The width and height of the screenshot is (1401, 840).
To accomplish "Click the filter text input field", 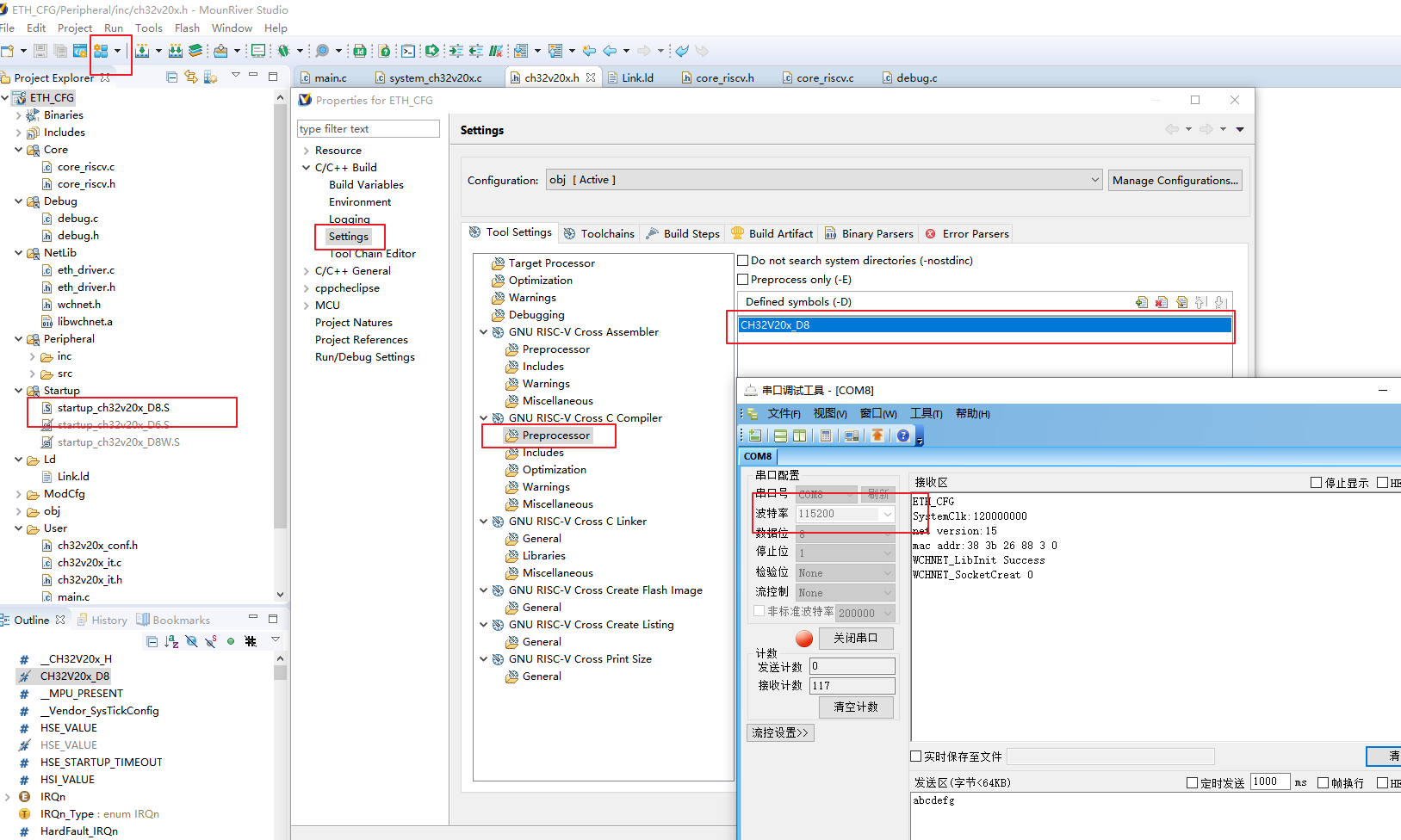I will pyautogui.click(x=369, y=129).
